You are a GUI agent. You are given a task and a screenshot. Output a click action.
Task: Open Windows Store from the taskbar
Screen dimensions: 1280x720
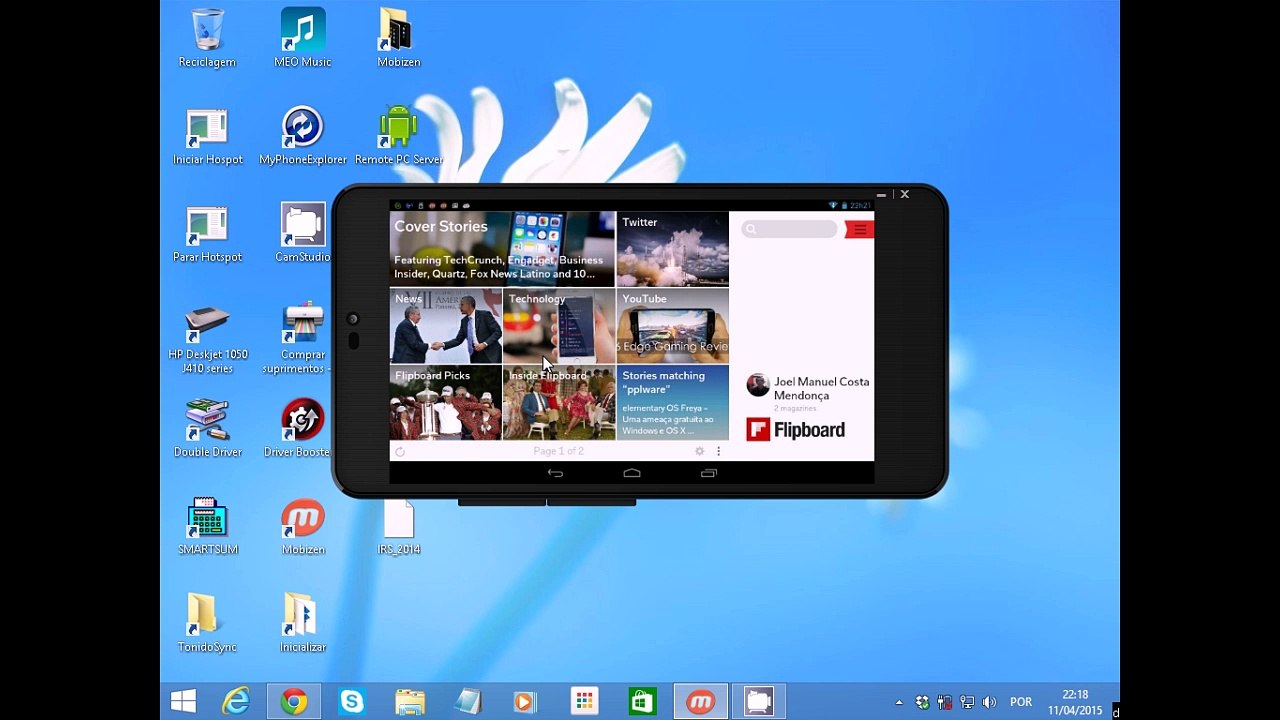[642, 702]
